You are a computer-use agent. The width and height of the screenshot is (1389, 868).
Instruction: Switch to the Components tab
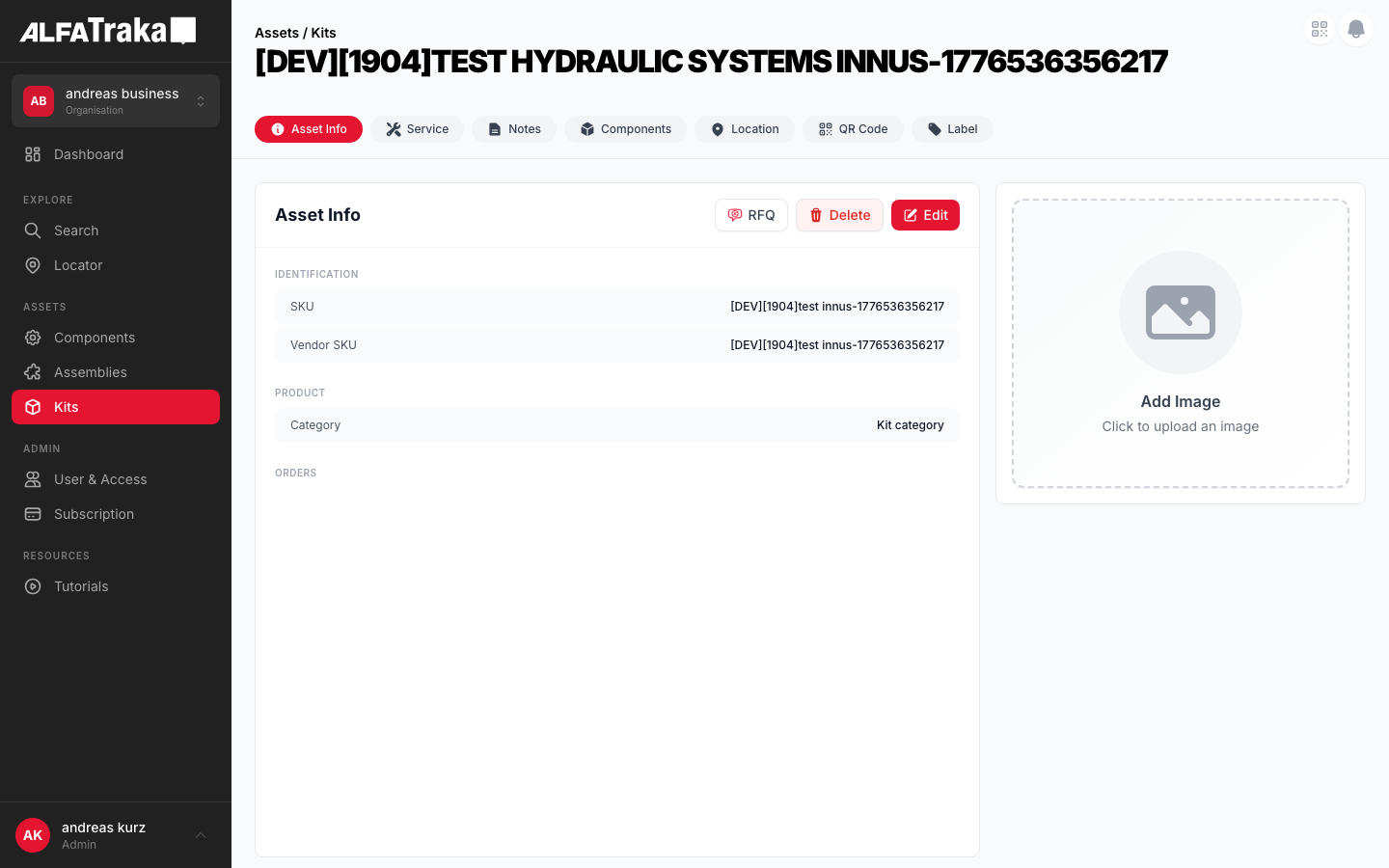(x=625, y=129)
